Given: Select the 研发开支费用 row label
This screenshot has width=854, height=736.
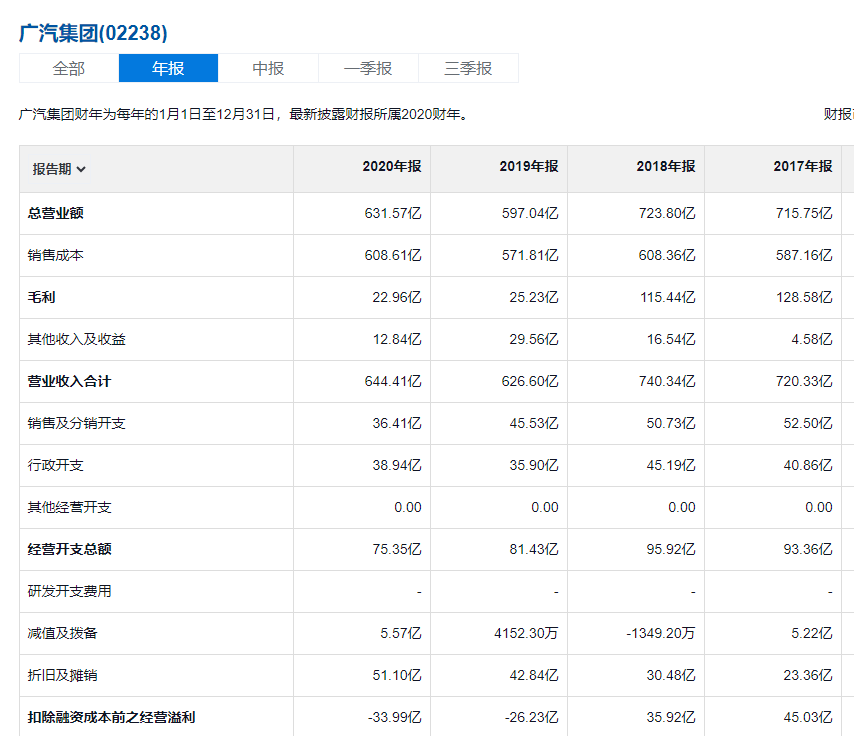Looking at the screenshot, I should click(x=69, y=591).
